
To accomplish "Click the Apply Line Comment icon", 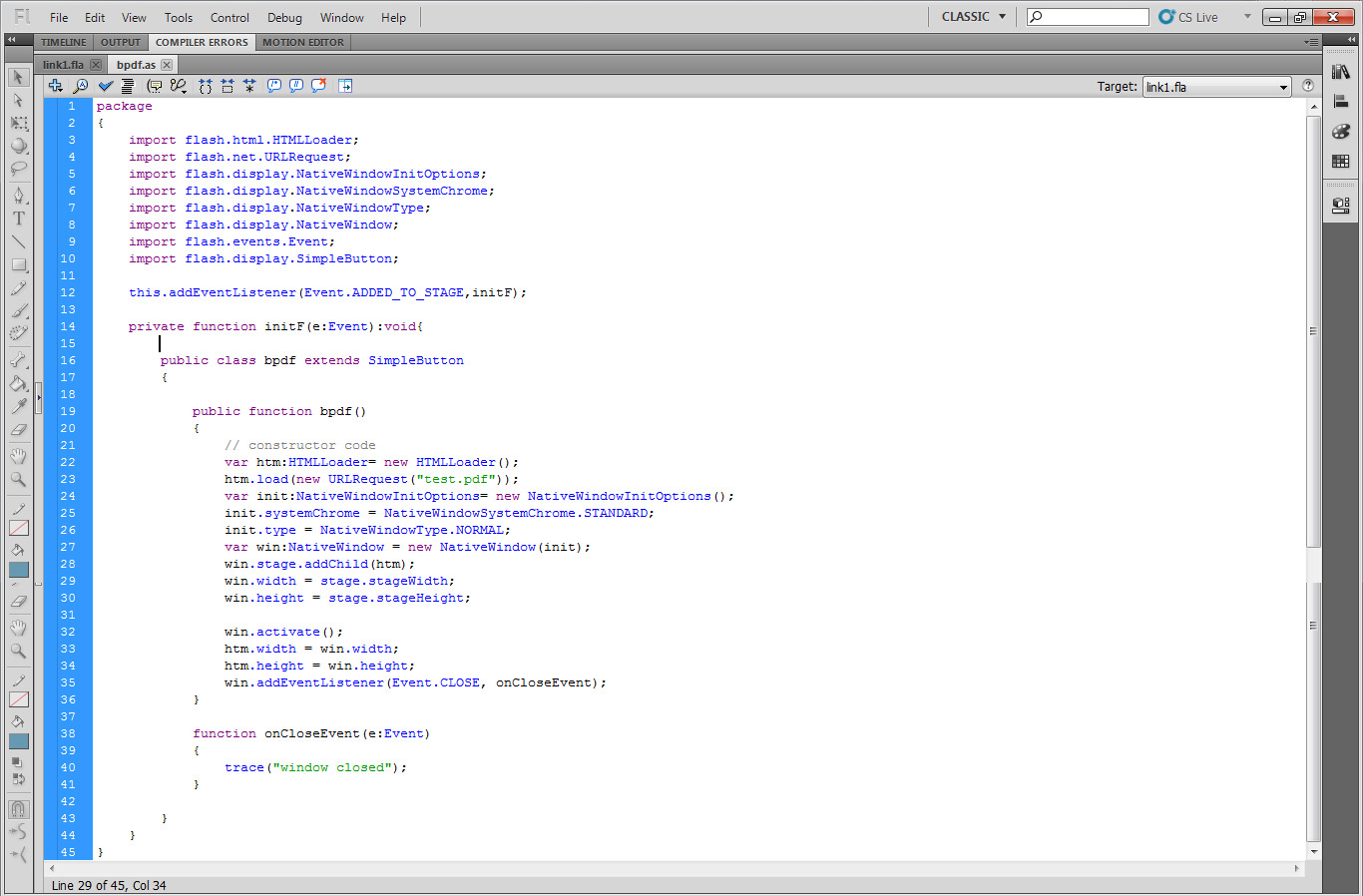I will coord(296,86).
